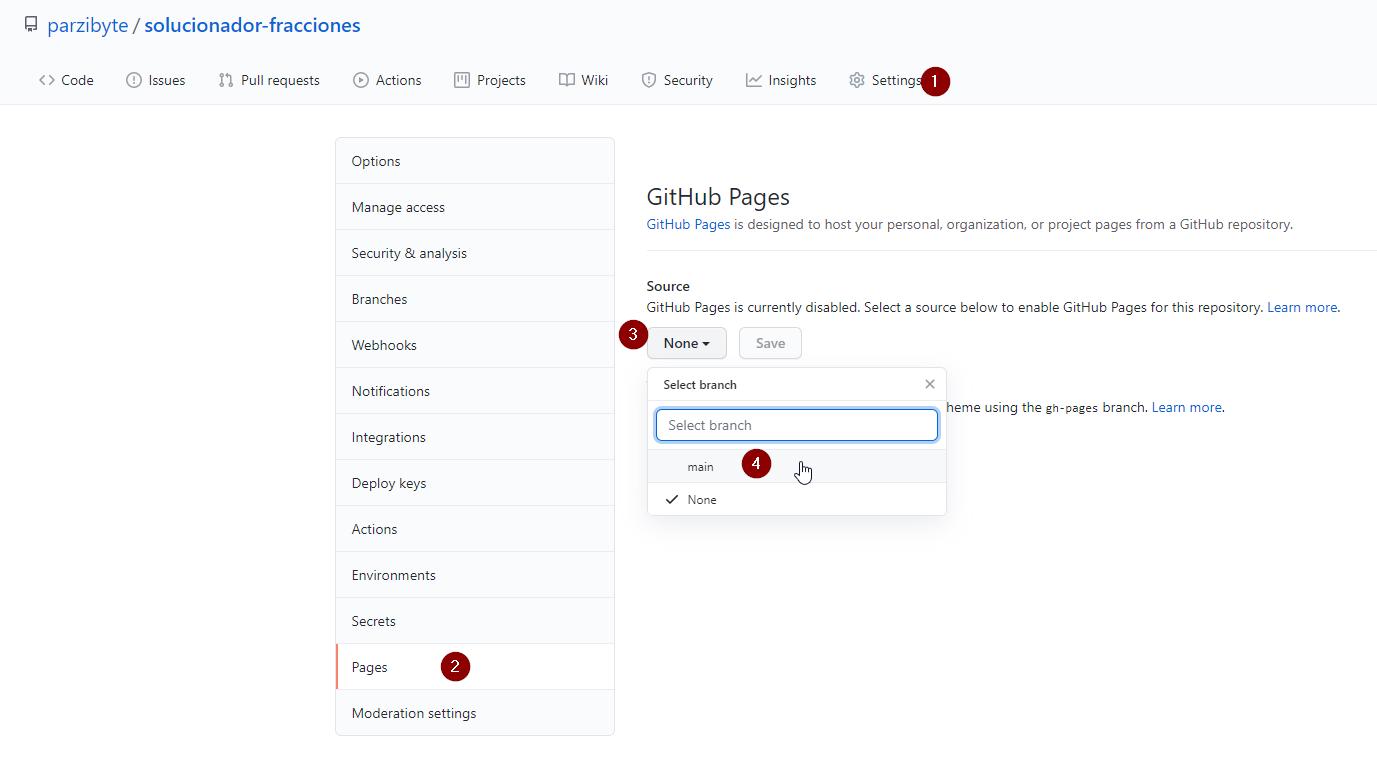
Task: Select the None branch option
Action: coord(797,499)
